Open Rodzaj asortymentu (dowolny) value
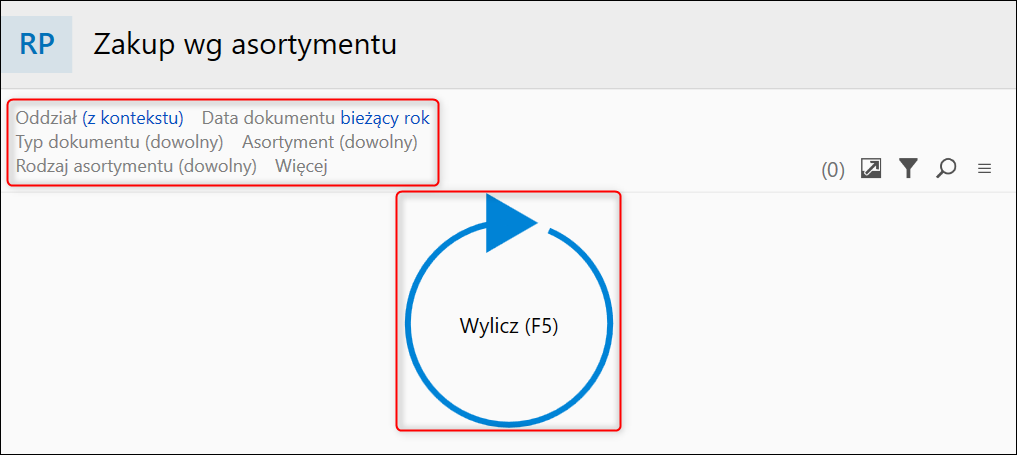Image resolution: width=1017 pixels, height=455 pixels. pos(218,166)
